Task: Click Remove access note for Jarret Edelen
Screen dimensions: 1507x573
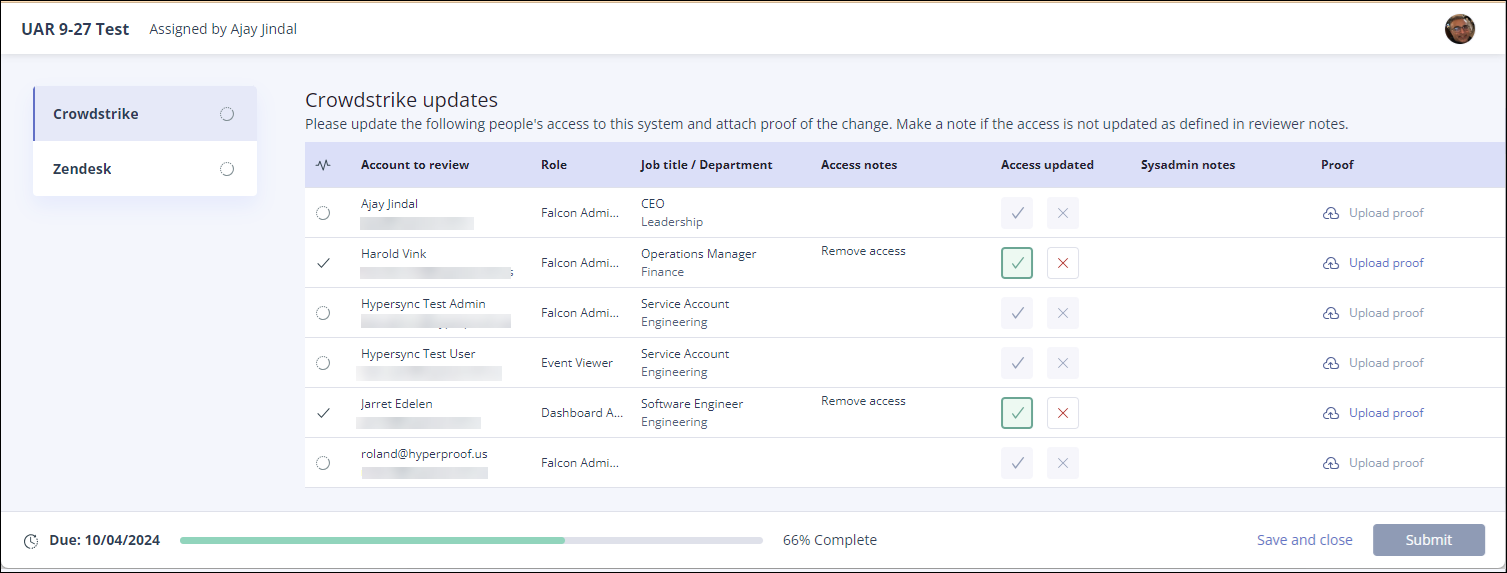Action: pyautogui.click(x=863, y=401)
